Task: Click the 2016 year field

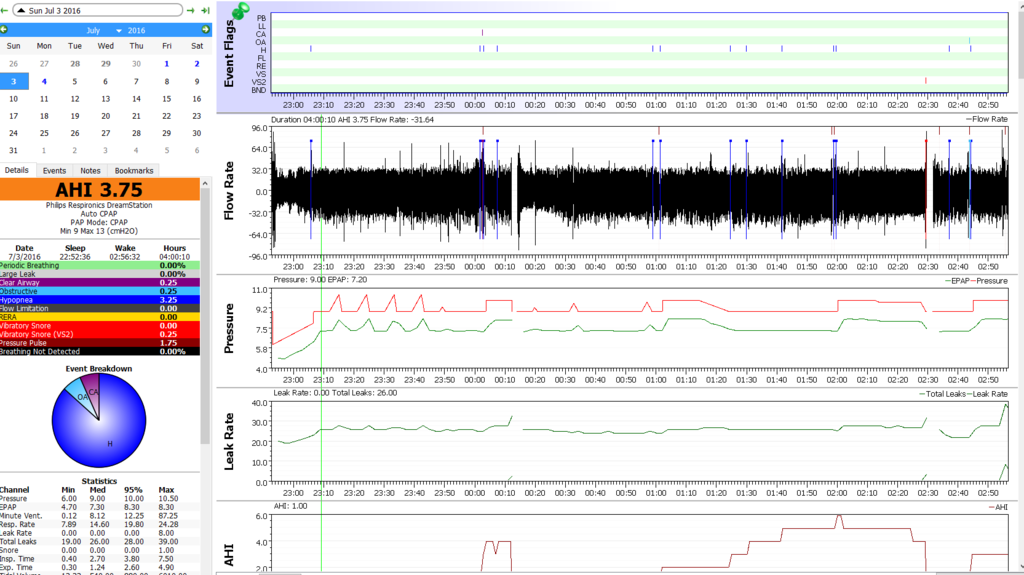Action: (136, 30)
